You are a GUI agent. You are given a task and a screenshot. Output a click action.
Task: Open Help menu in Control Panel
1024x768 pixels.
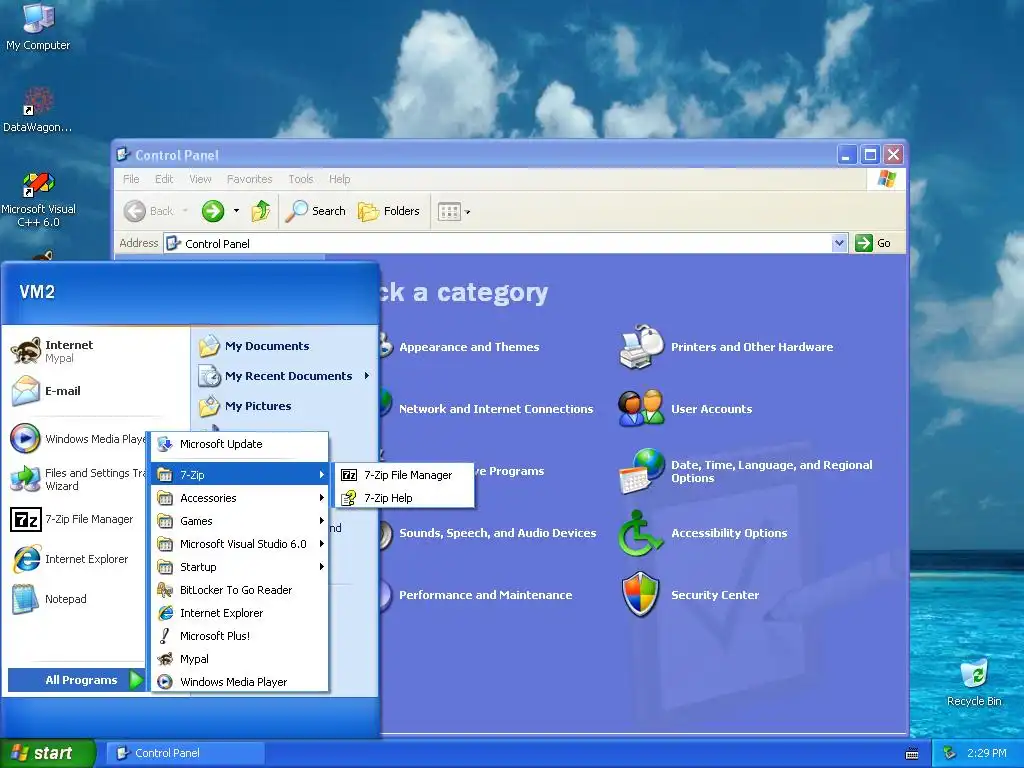point(339,179)
